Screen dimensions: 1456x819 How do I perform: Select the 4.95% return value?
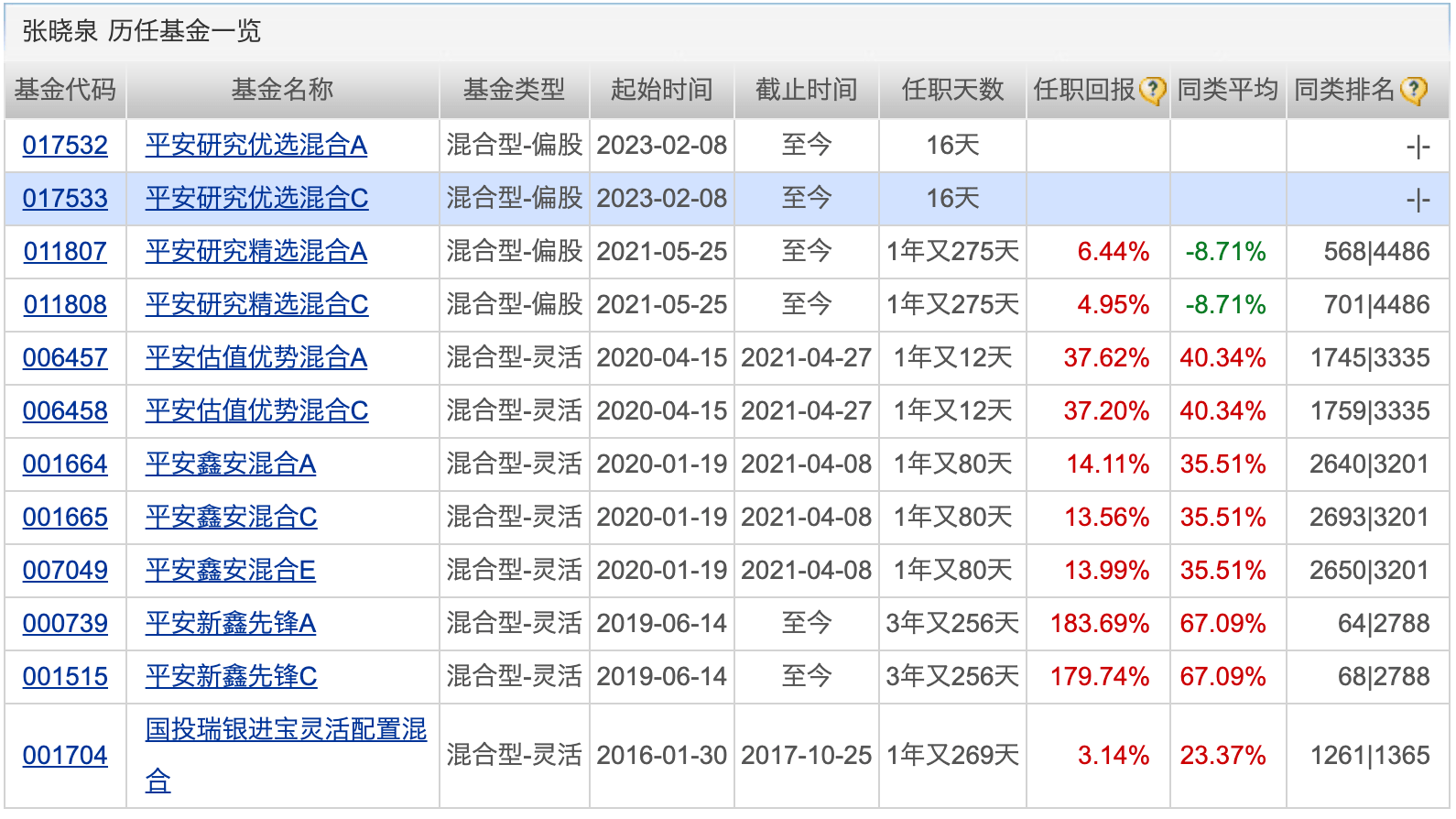pyautogui.click(x=1114, y=304)
